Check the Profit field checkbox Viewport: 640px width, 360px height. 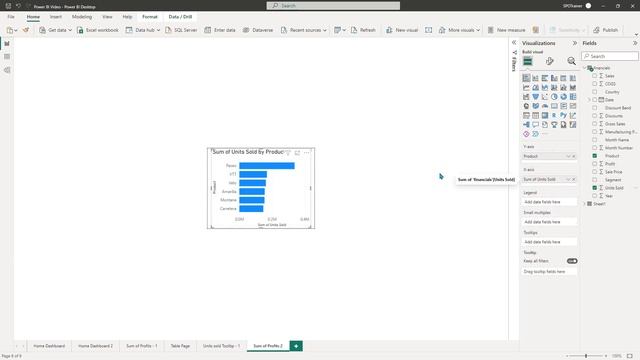pyautogui.click(x=595, y=164)
